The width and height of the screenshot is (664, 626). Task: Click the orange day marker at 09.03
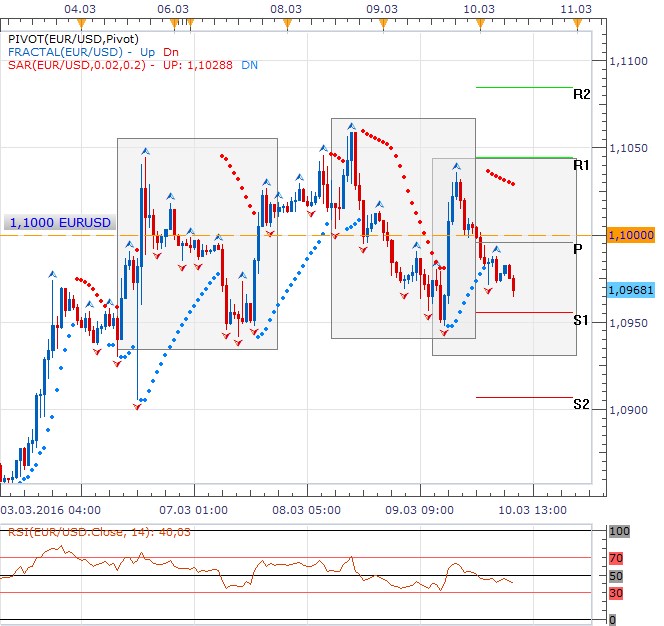coord(381,22)
